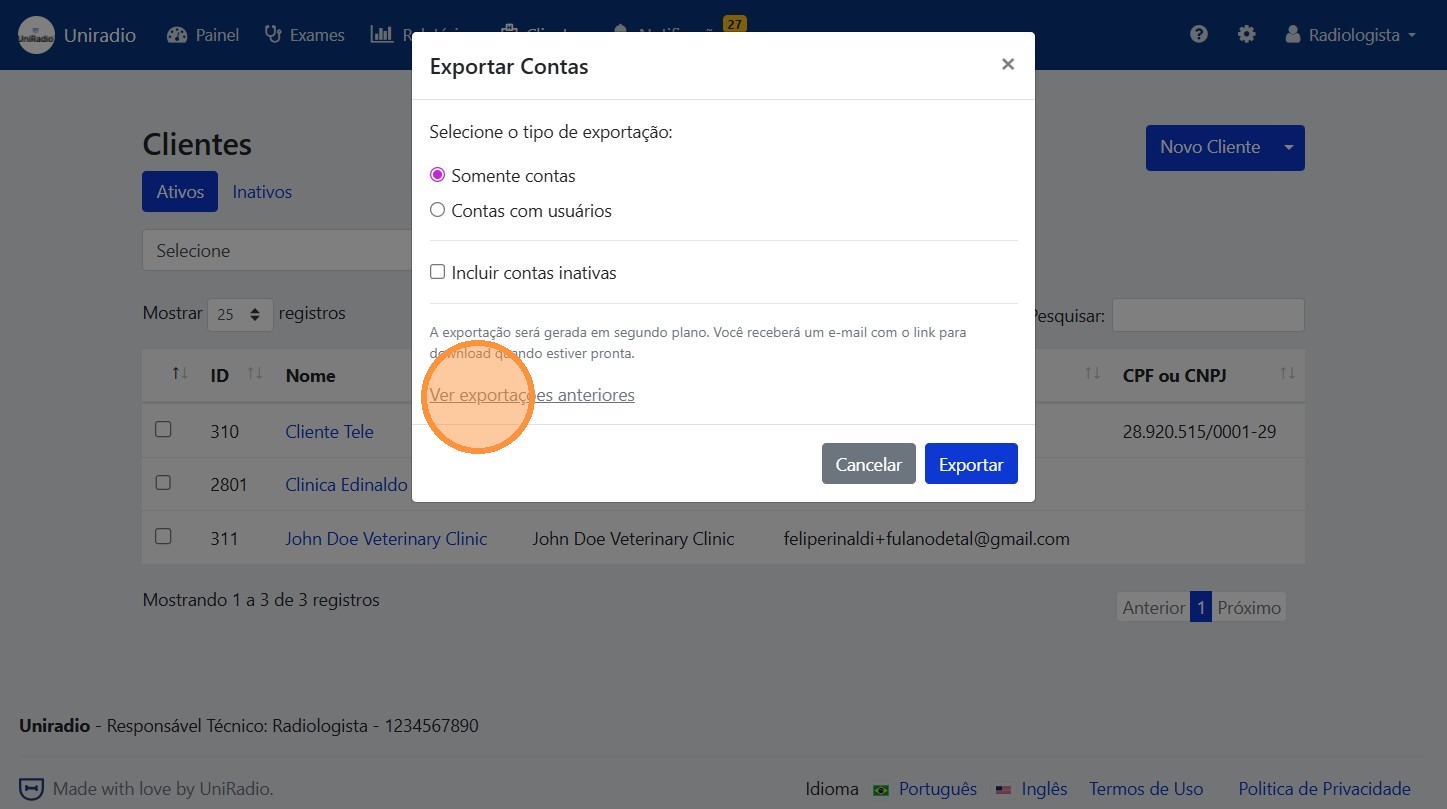Close the Exportar Contas dialog

(1007, 65)
